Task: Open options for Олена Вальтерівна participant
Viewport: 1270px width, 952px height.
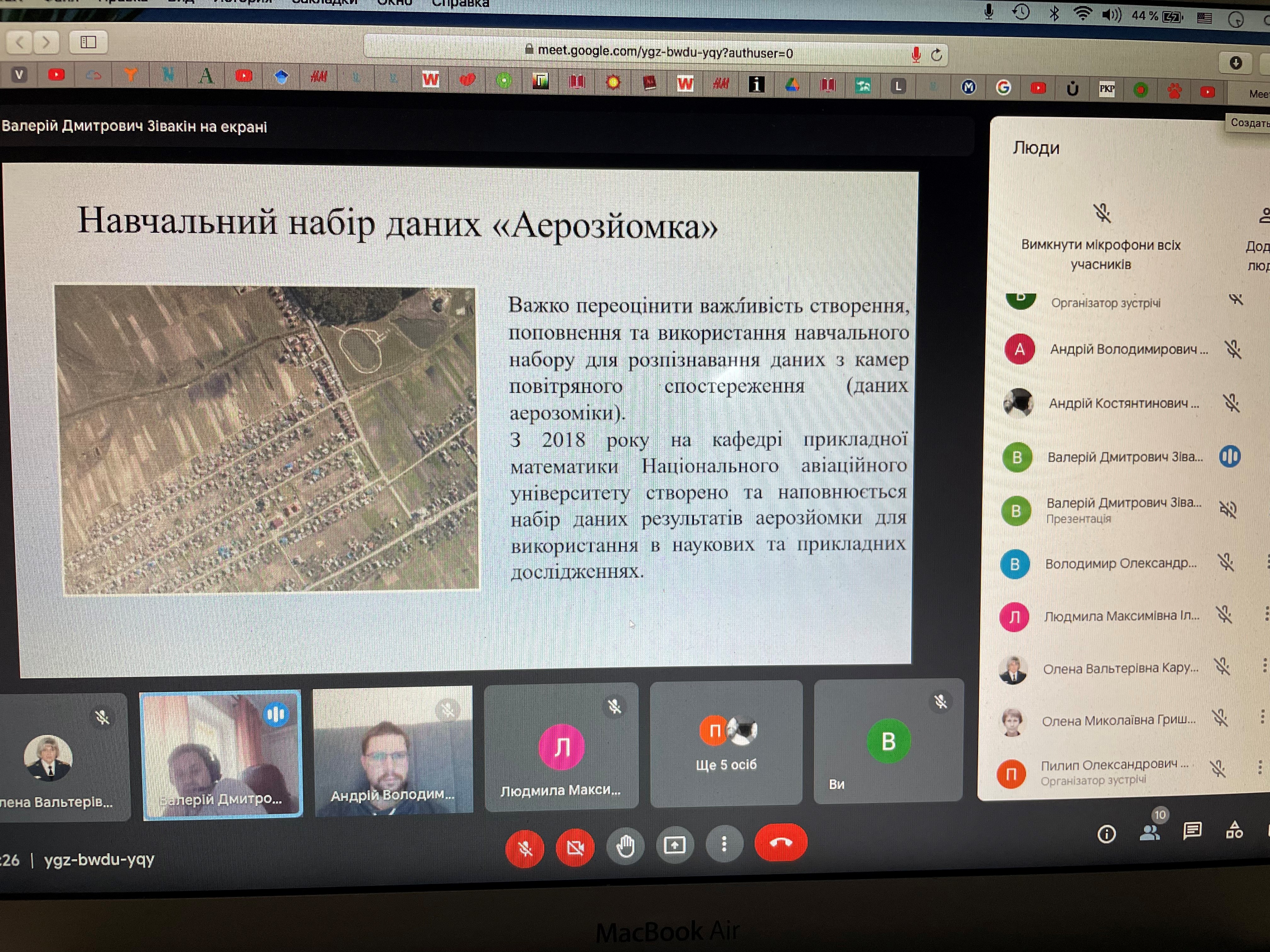Action: click(1264, 665)
